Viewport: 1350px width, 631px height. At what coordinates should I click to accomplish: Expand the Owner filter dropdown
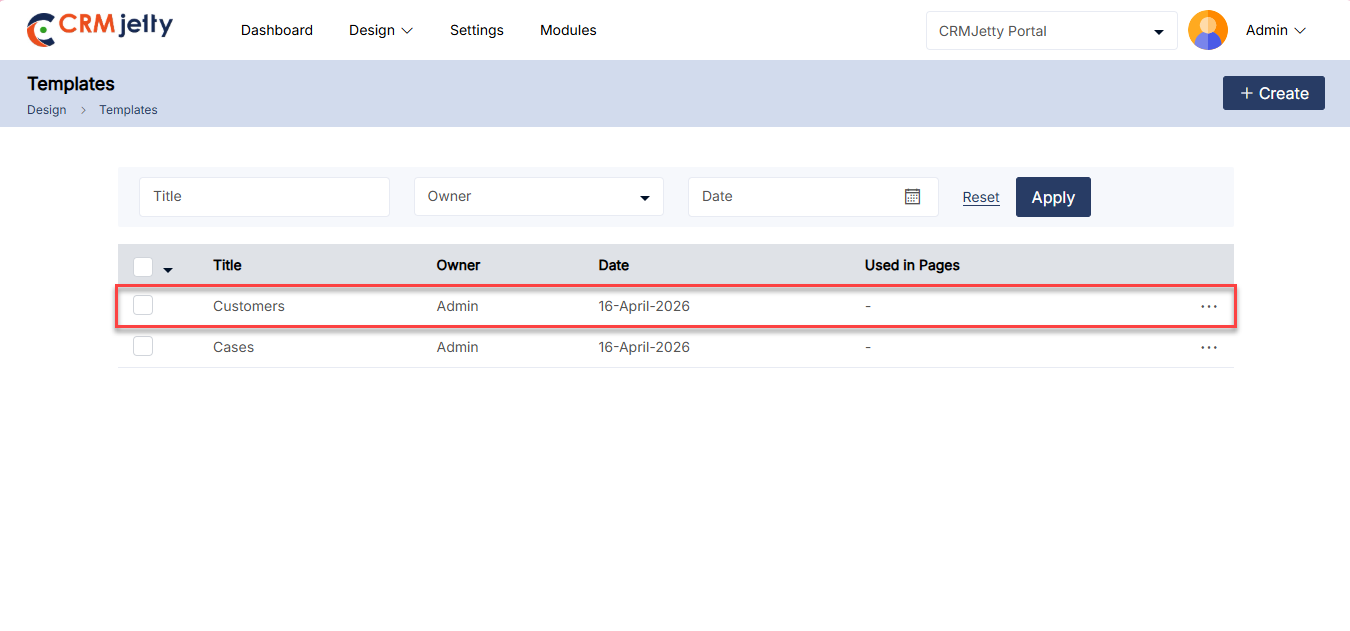tap(538, 197)
